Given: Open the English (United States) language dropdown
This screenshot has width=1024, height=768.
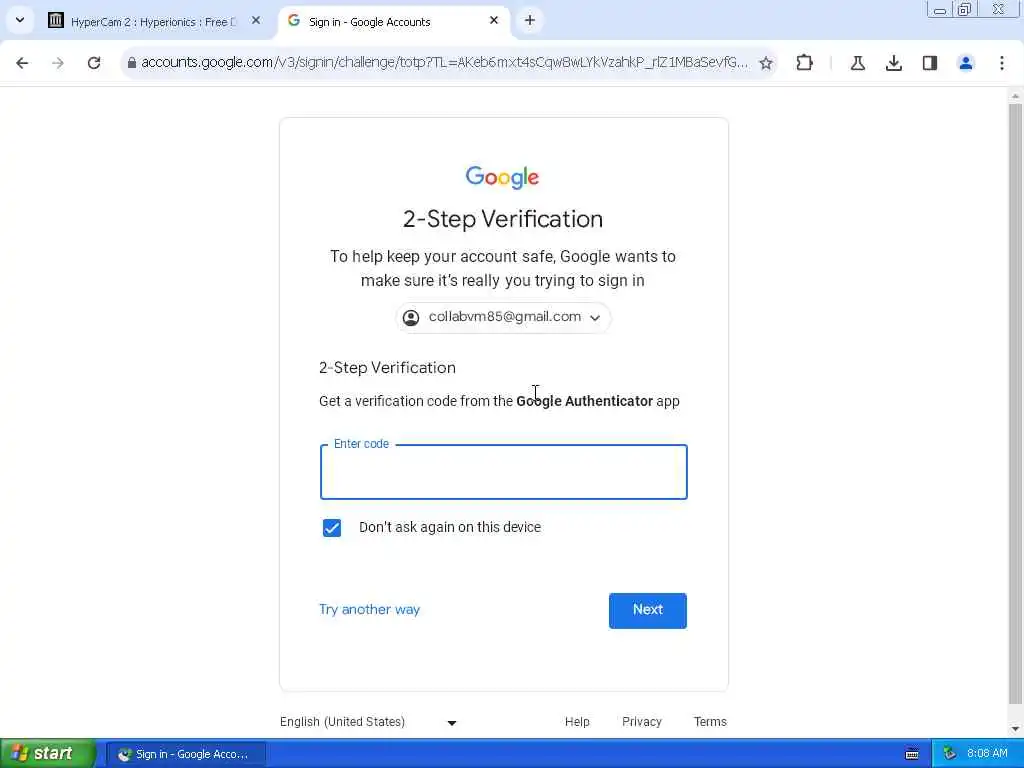Looking at the screenshot, I should (x=368, y=722).
